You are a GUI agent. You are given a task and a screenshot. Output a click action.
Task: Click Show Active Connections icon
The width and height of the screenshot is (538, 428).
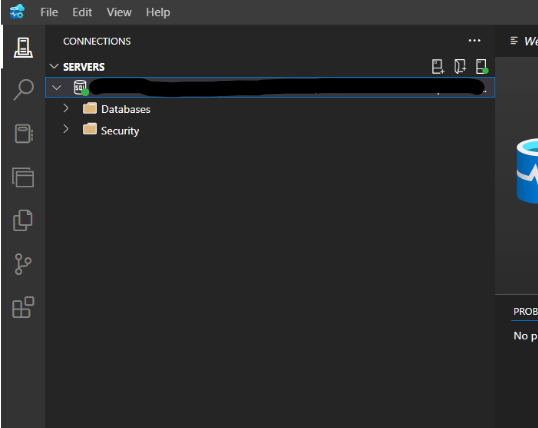[x=482, y=67]
